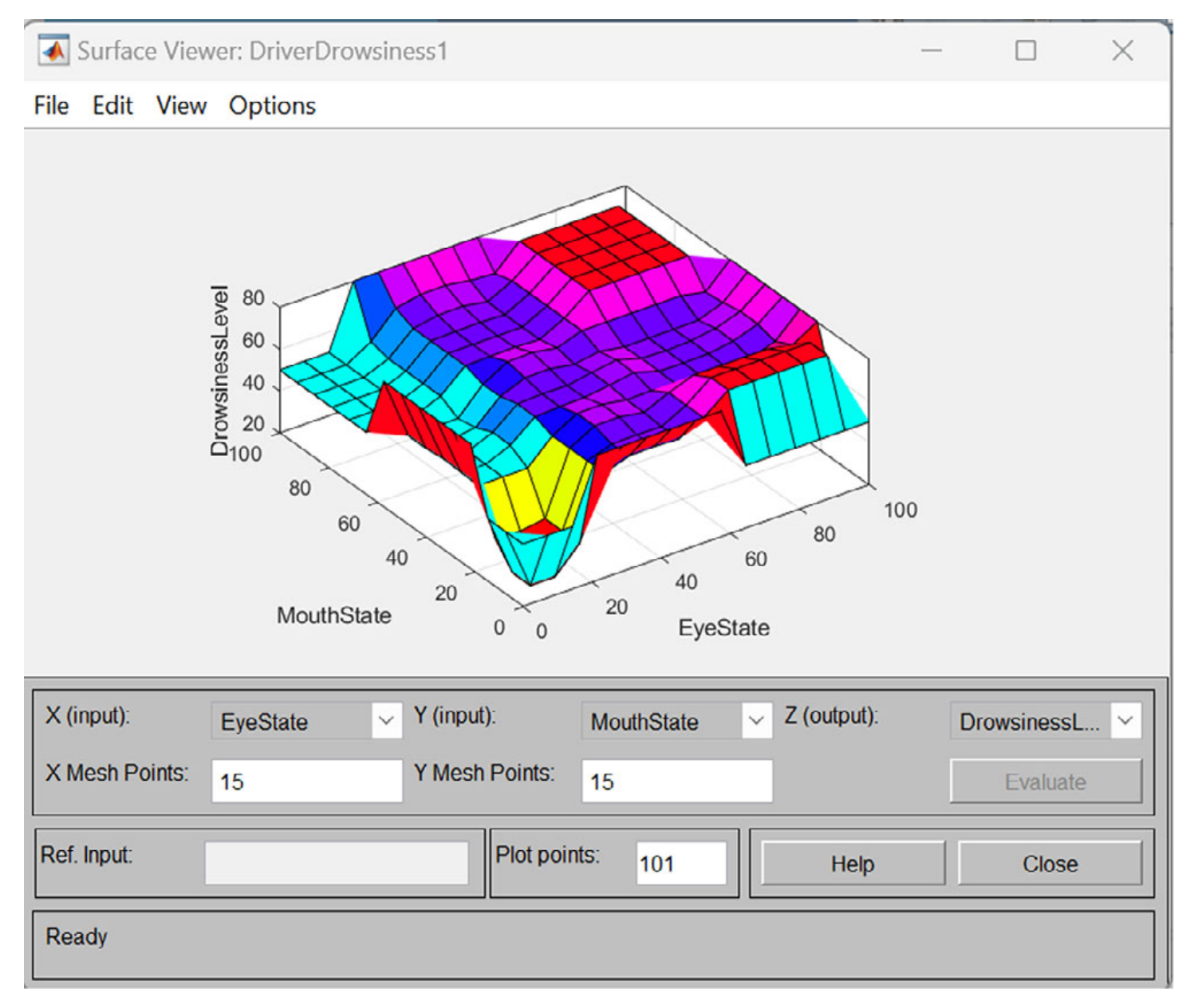The image size is (1198, 1008).
Task: Click the X (input): label
Action: [x=88, y=715]
